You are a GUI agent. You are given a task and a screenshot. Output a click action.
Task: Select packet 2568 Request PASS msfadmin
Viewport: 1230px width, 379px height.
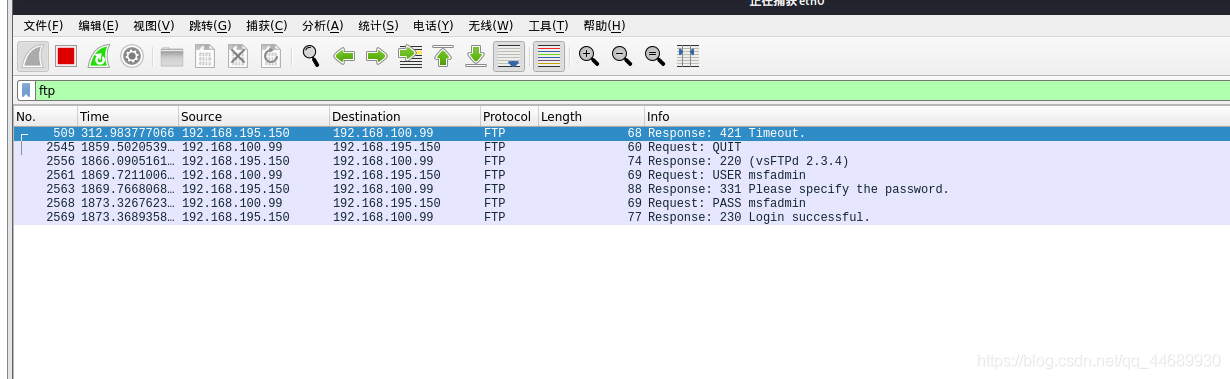click(621, 203)
